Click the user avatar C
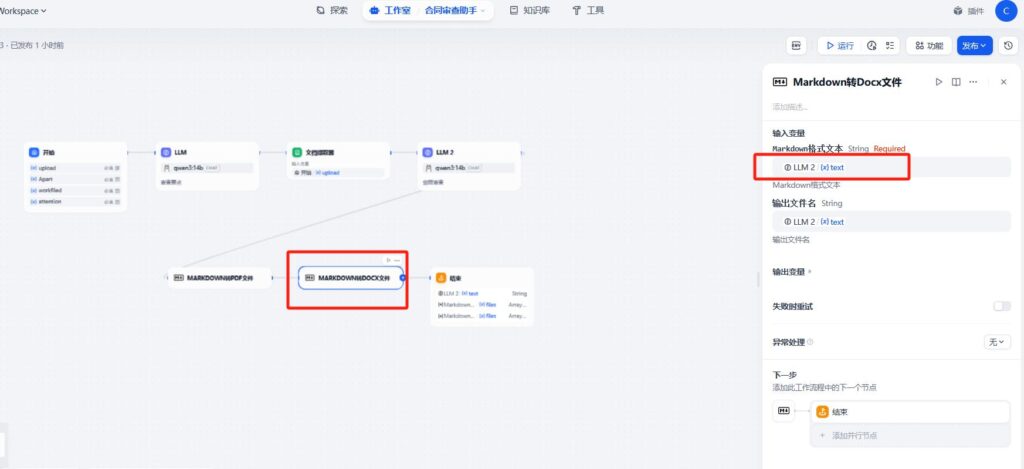This screenshot has width=1024, height=469. coord(1005,11)
